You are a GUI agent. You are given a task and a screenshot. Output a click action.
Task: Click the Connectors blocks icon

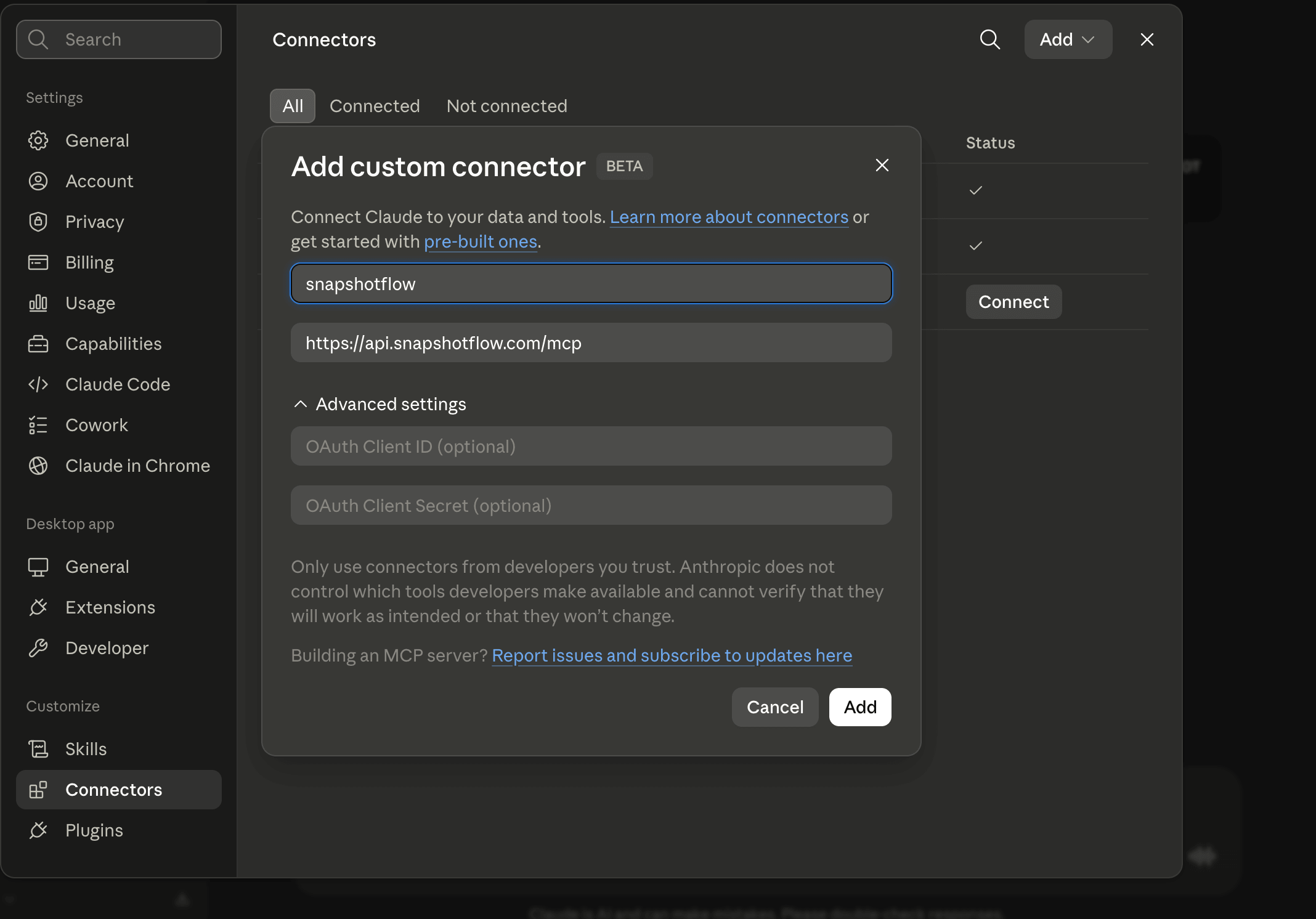[38, 790]
